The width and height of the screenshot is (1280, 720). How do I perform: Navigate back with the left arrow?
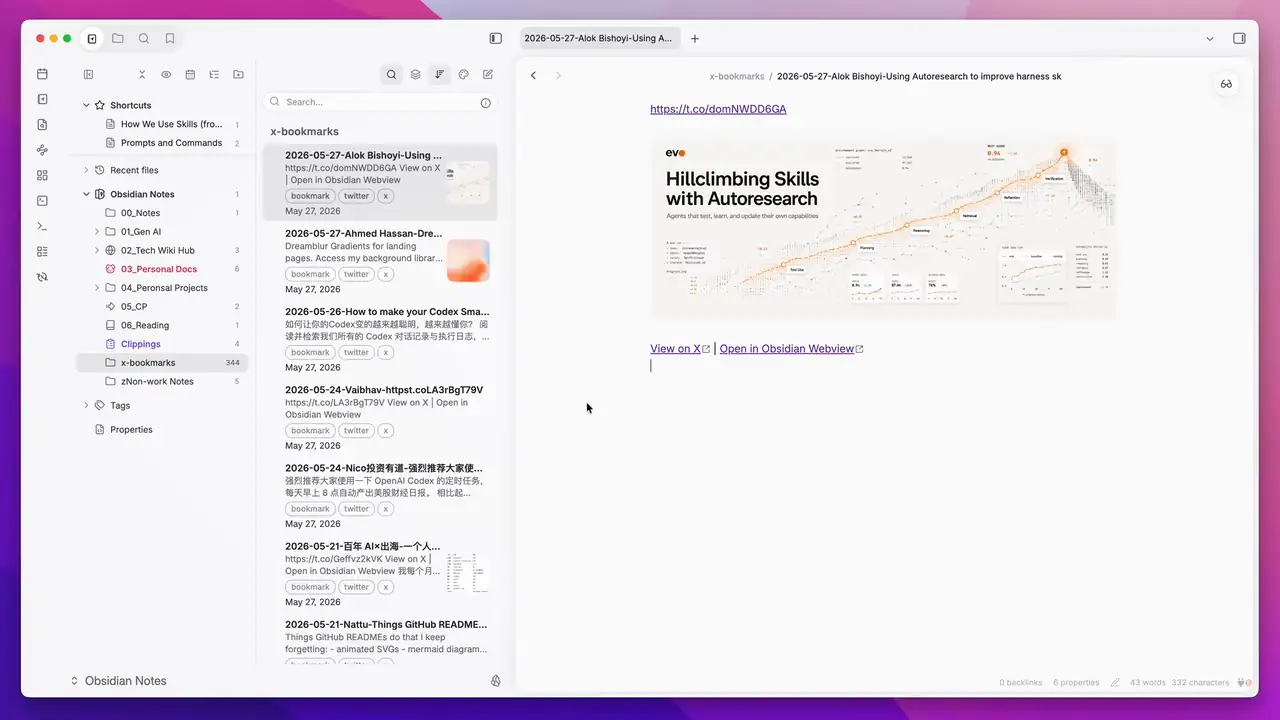coord(533,76)
